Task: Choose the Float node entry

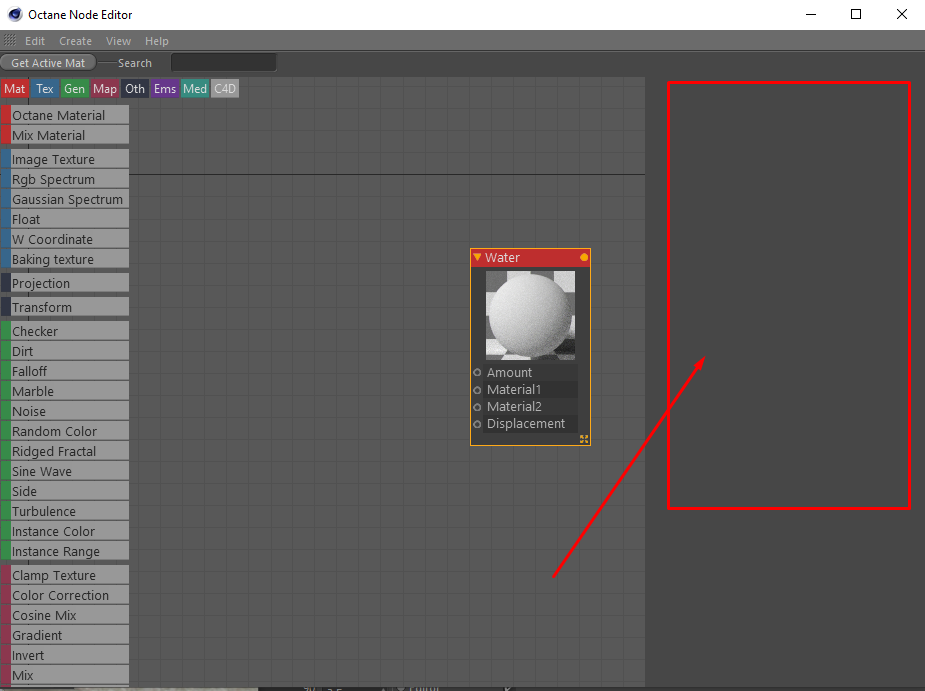Action: pos(65,220)
